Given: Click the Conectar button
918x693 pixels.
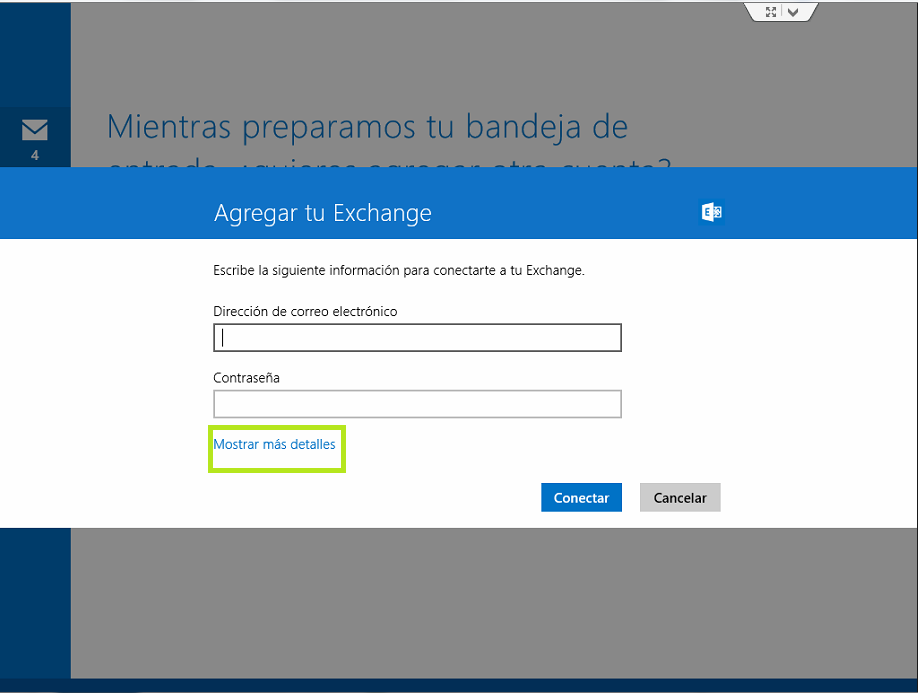Looking at the screenshot, I should coord(581,498).
